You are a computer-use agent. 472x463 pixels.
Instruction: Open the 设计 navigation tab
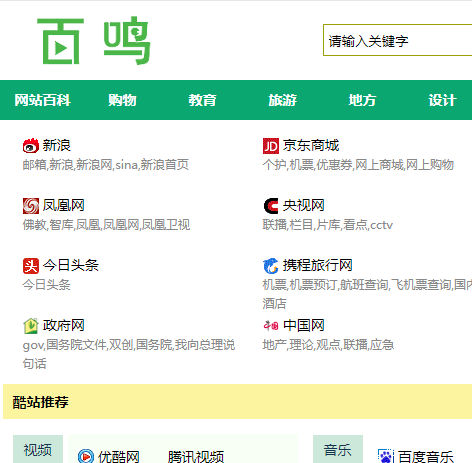[x=442, y=100]
